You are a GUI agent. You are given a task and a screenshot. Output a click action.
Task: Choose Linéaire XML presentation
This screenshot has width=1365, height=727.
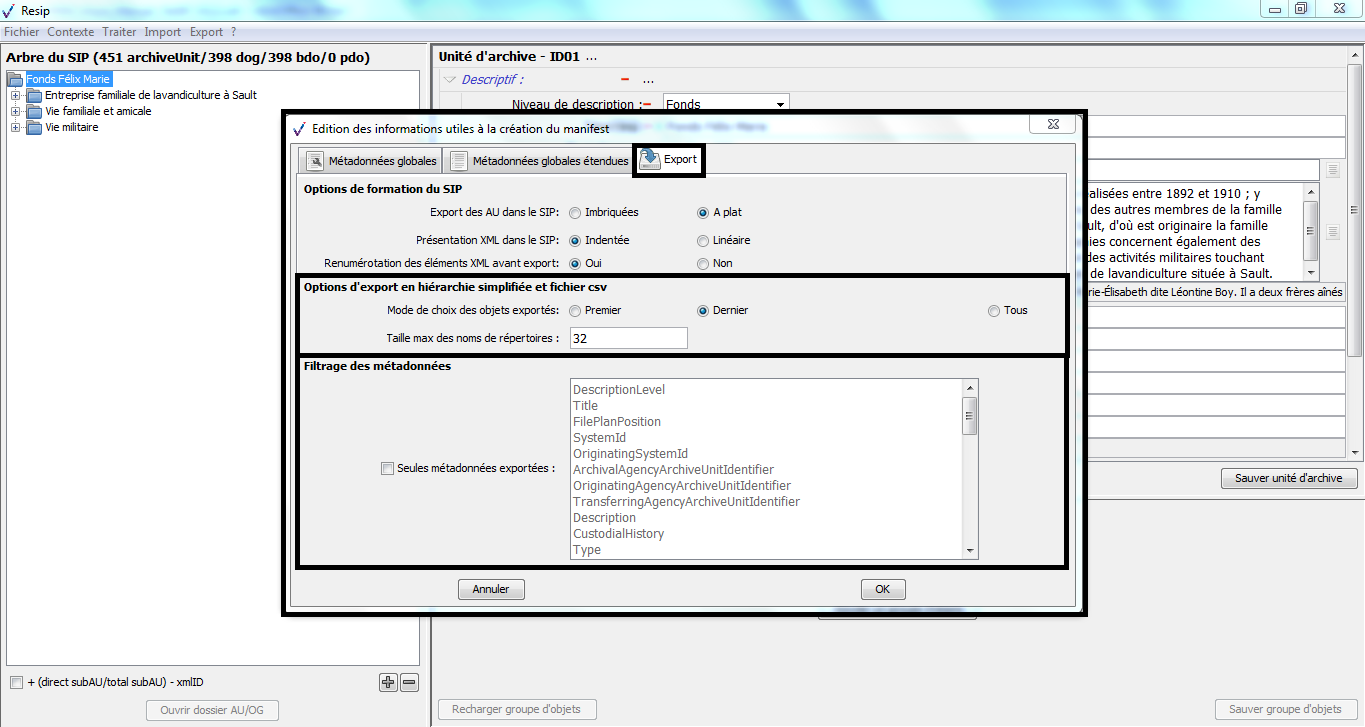click(x=703, y=240)
